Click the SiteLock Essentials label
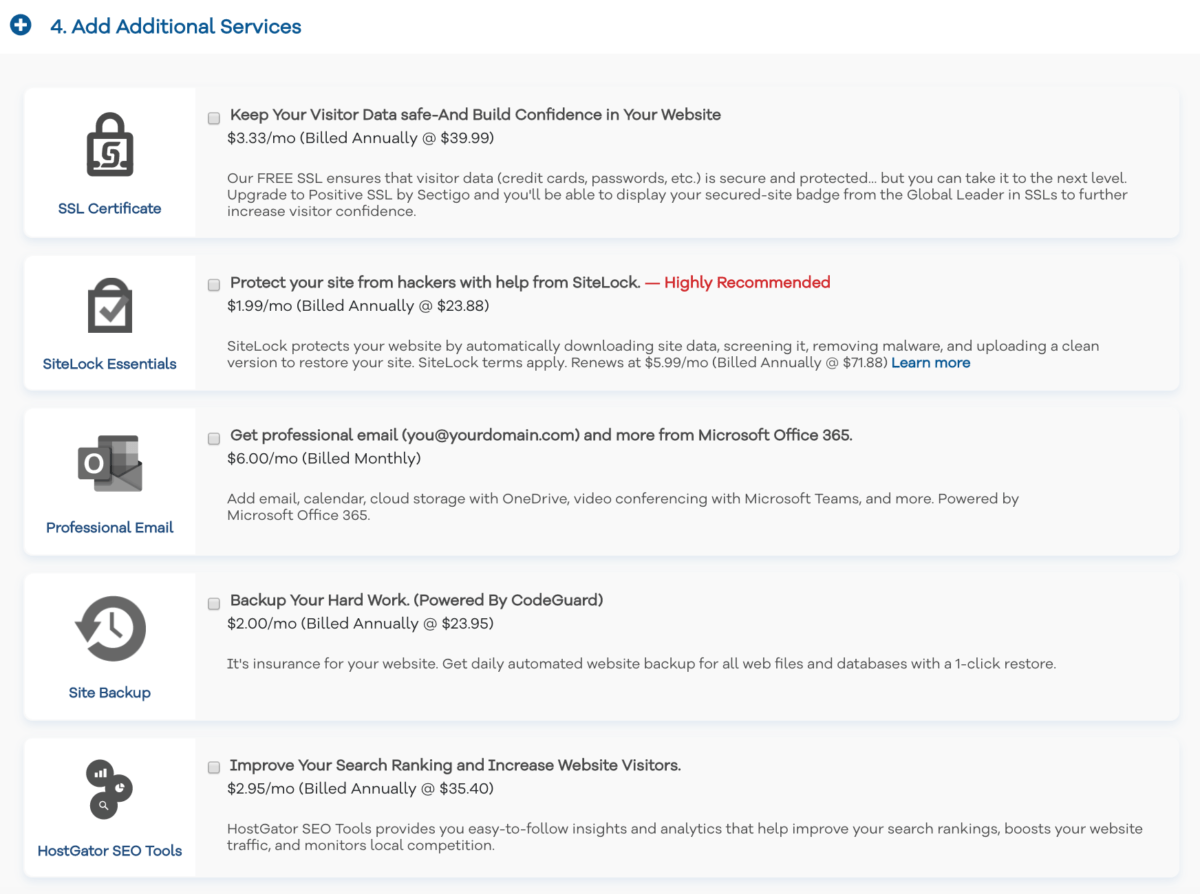Viewport: 1200px width, 894px height. pos(110,364)
